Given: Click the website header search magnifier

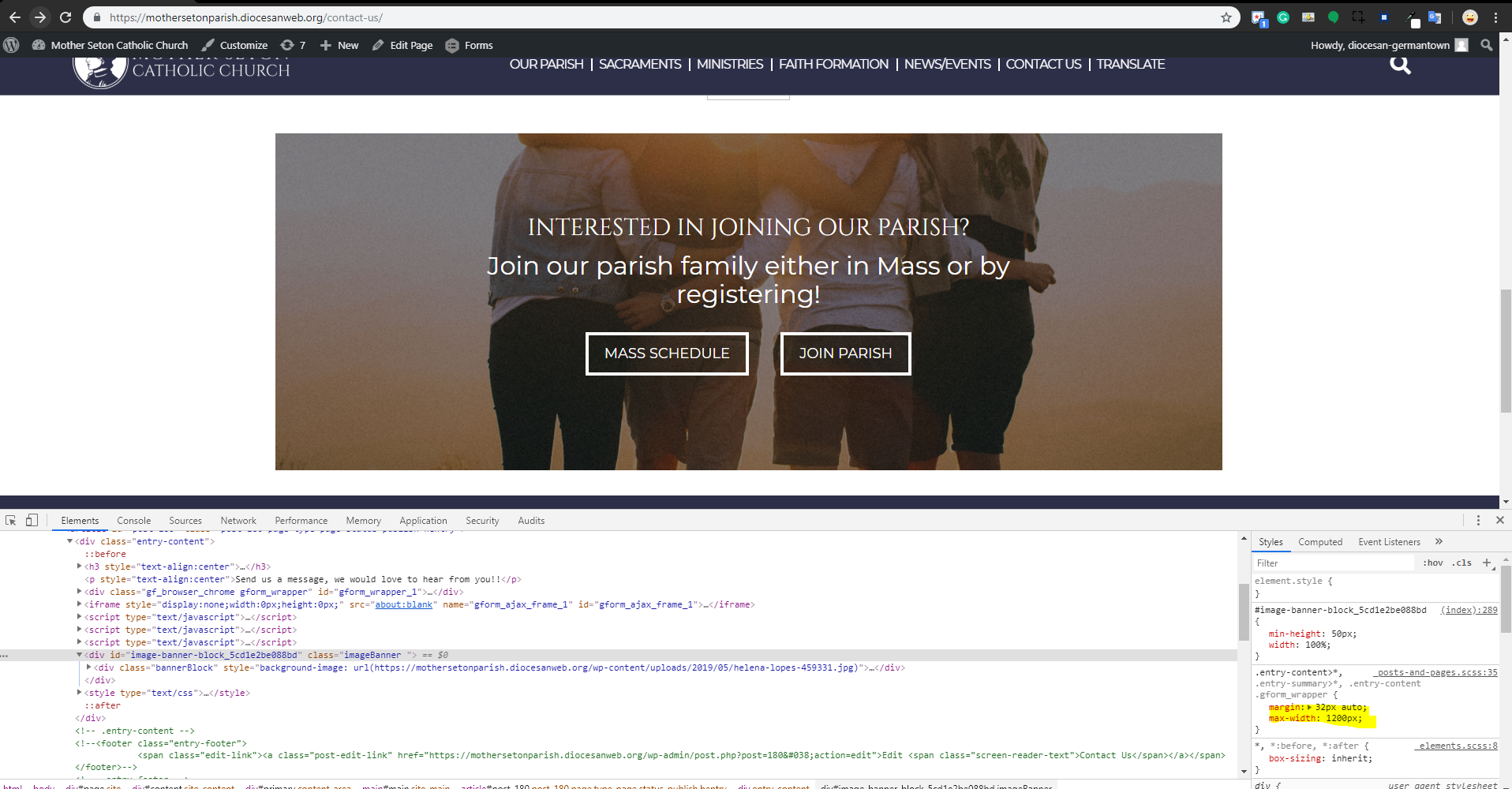Looking at the screenshot, I should (1400, 65).
